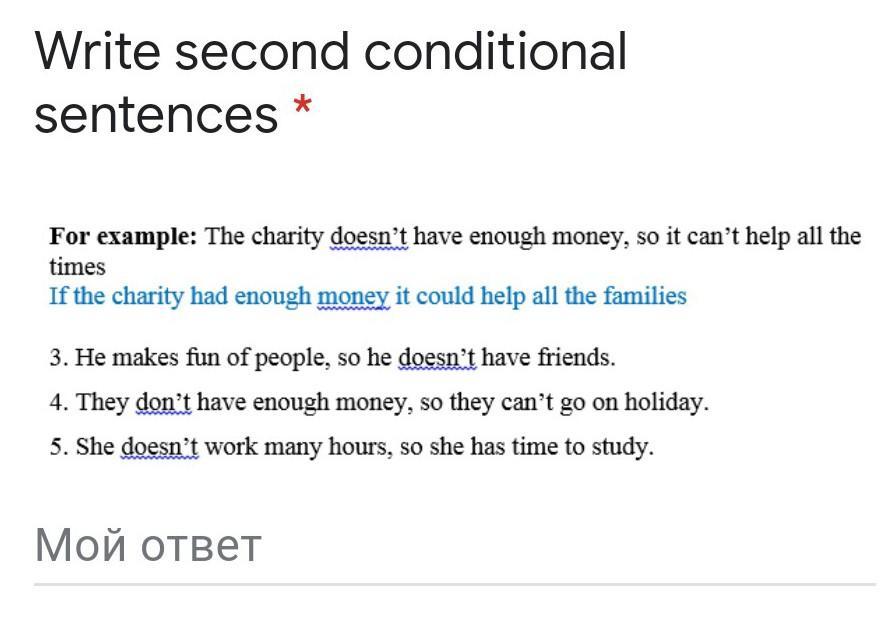The height and width of the screenshot is (640, 880).
Task: Click sentence 4 about going on holiday
Action: pyautogui.click(x=379, y=403)
